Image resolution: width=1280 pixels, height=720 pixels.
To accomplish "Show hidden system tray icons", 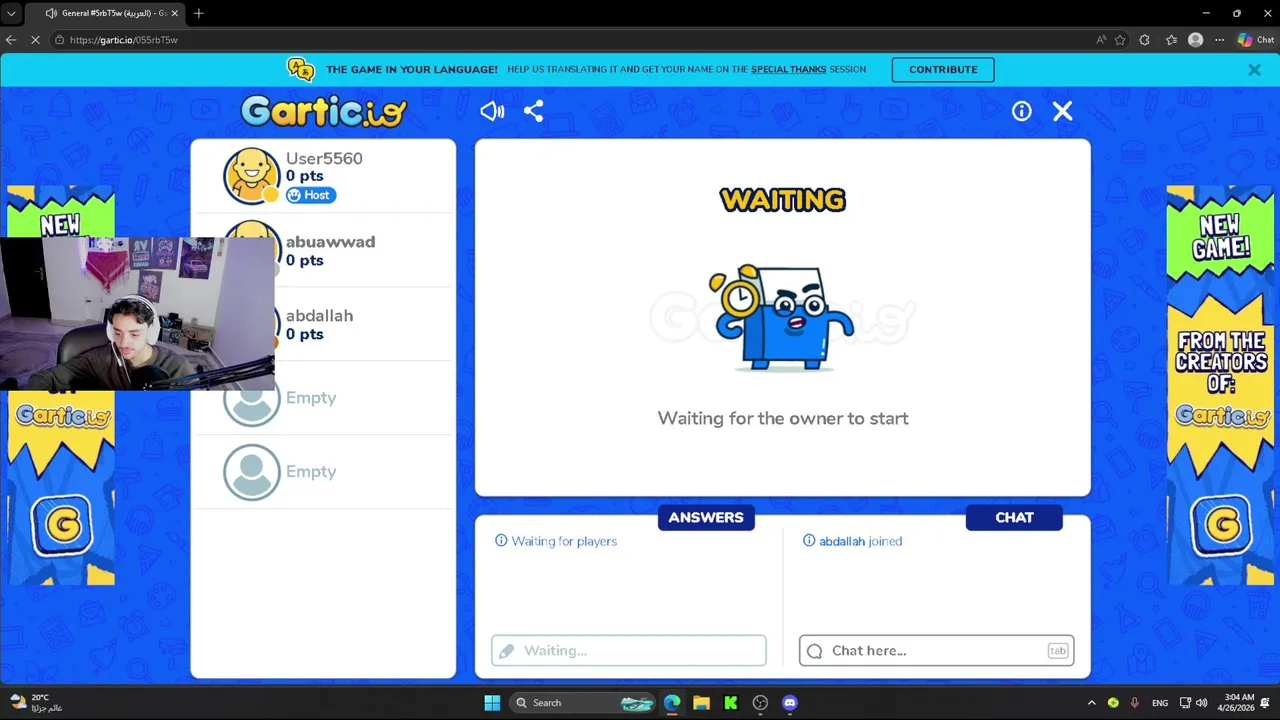I will [1091, 703].
